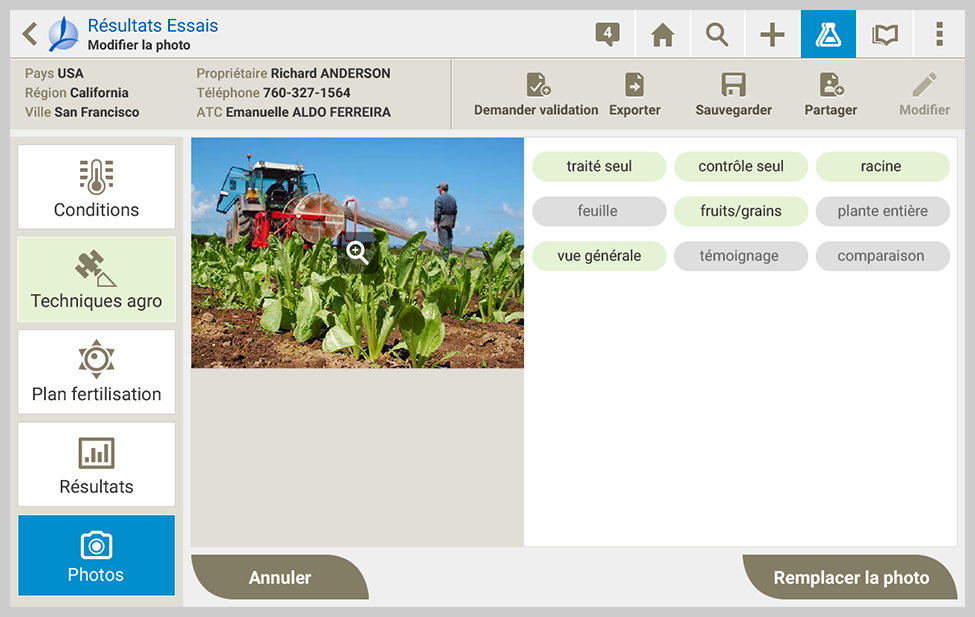Go back using the left chevron arrow

click(x=30, y=35)
